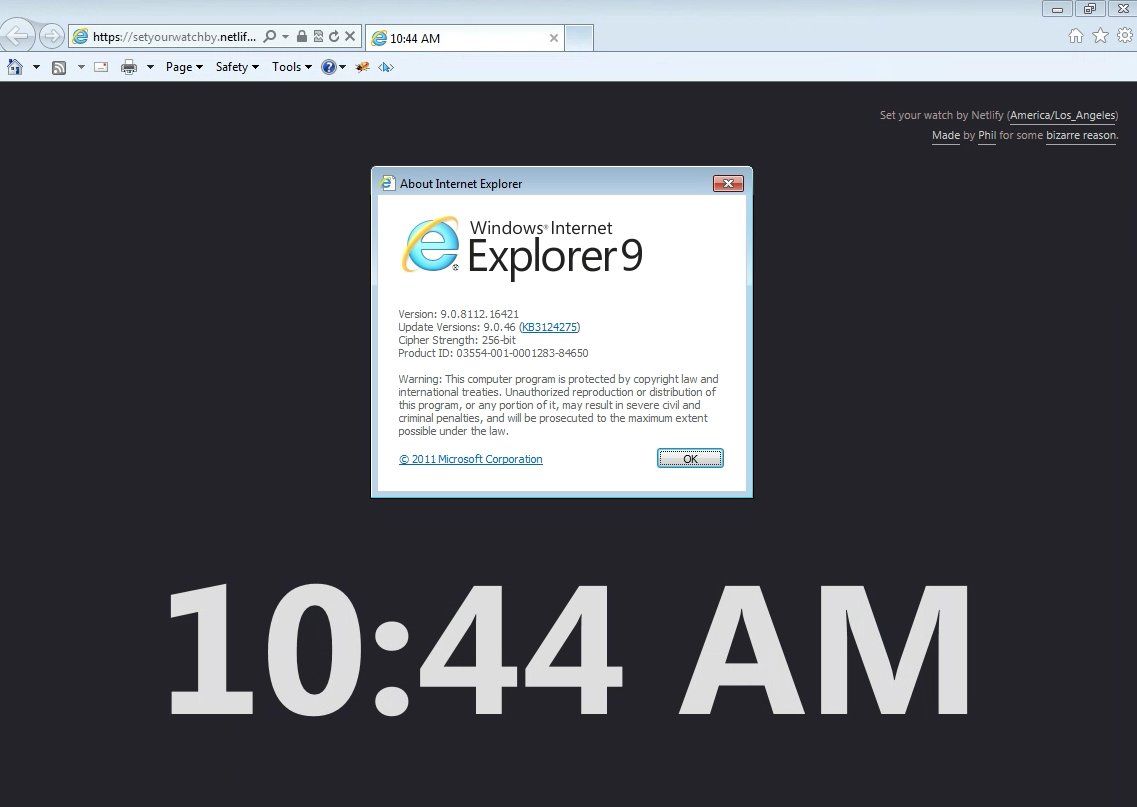This screenshot has width=1137, height=807.
Task: Close the About Internet Explorer dialog
Action: click(x=728, y=183)
